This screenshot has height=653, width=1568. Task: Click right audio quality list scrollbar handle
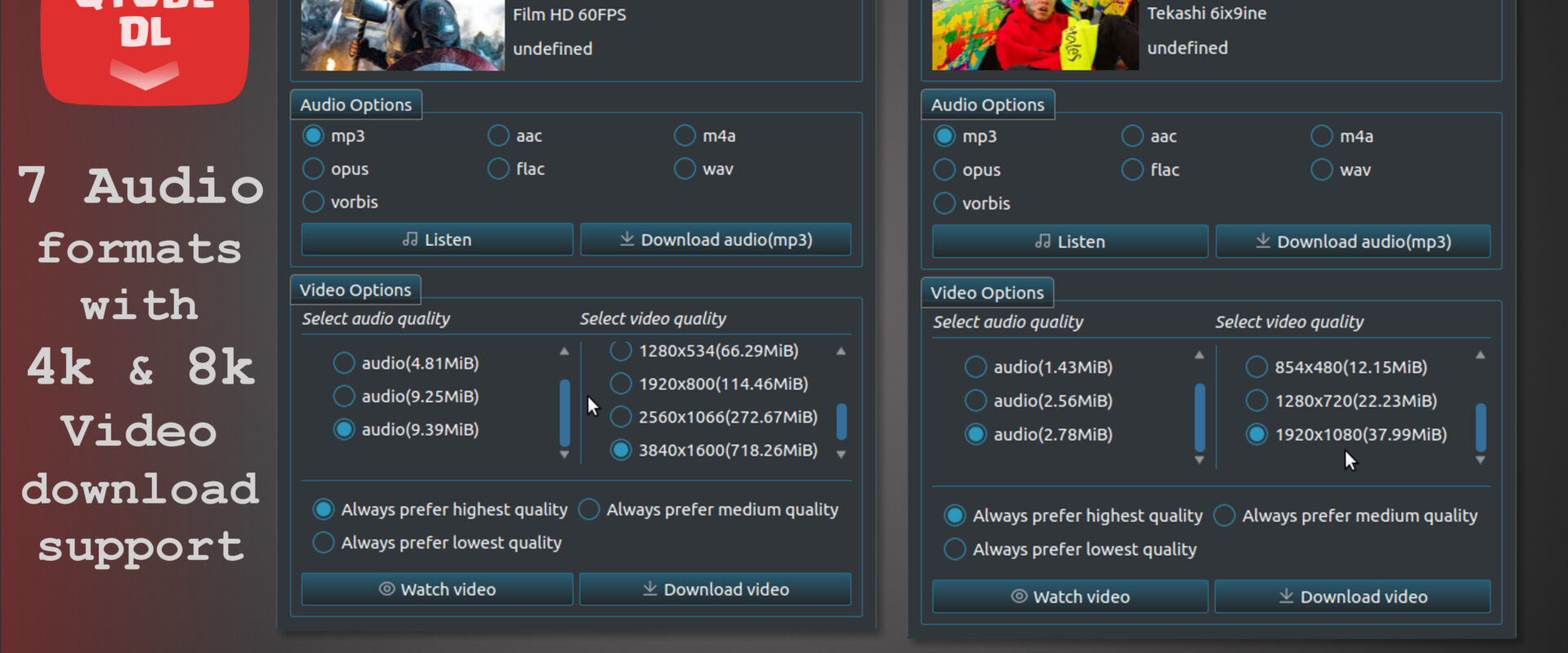click(x=1200, y=417)
